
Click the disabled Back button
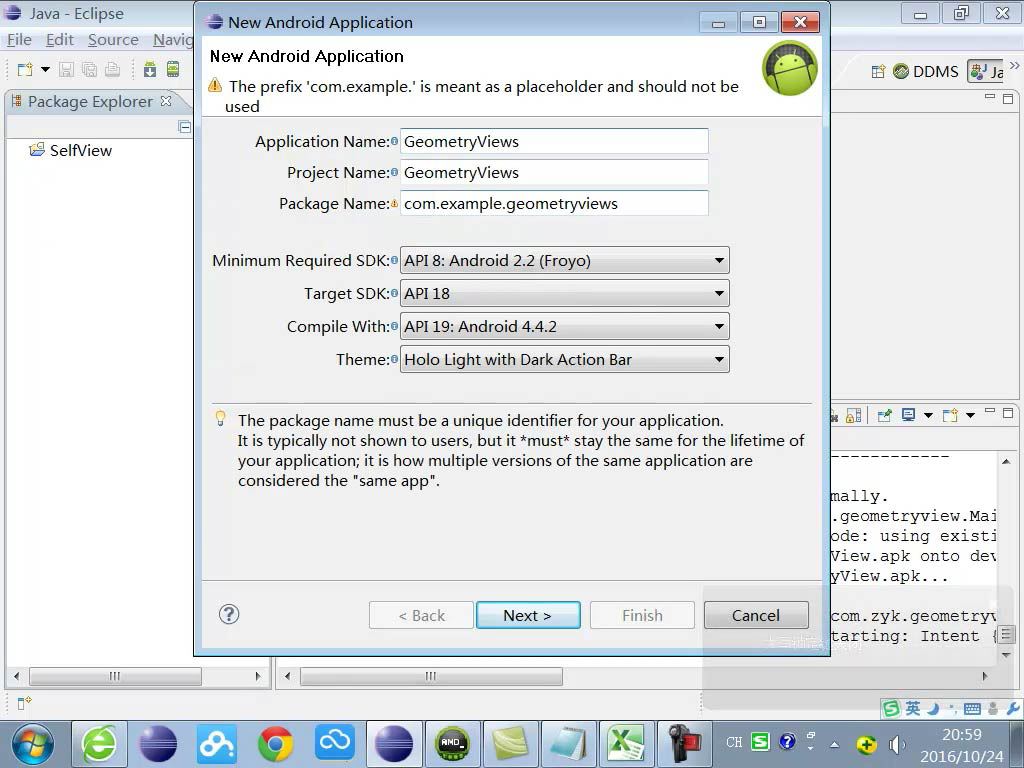pos(421,615)
